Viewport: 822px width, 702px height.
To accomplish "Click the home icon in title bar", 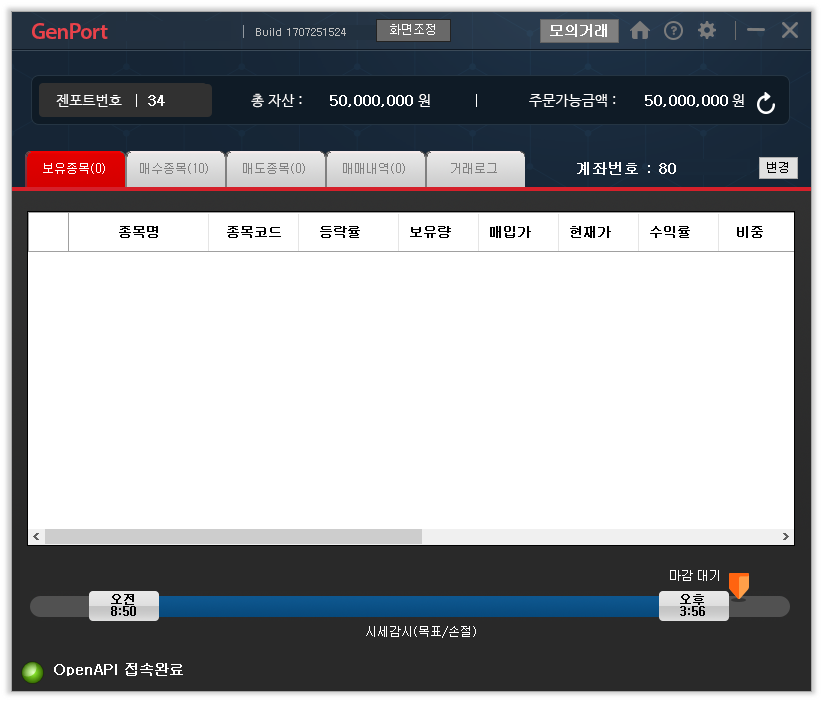I will pos(640,31).
